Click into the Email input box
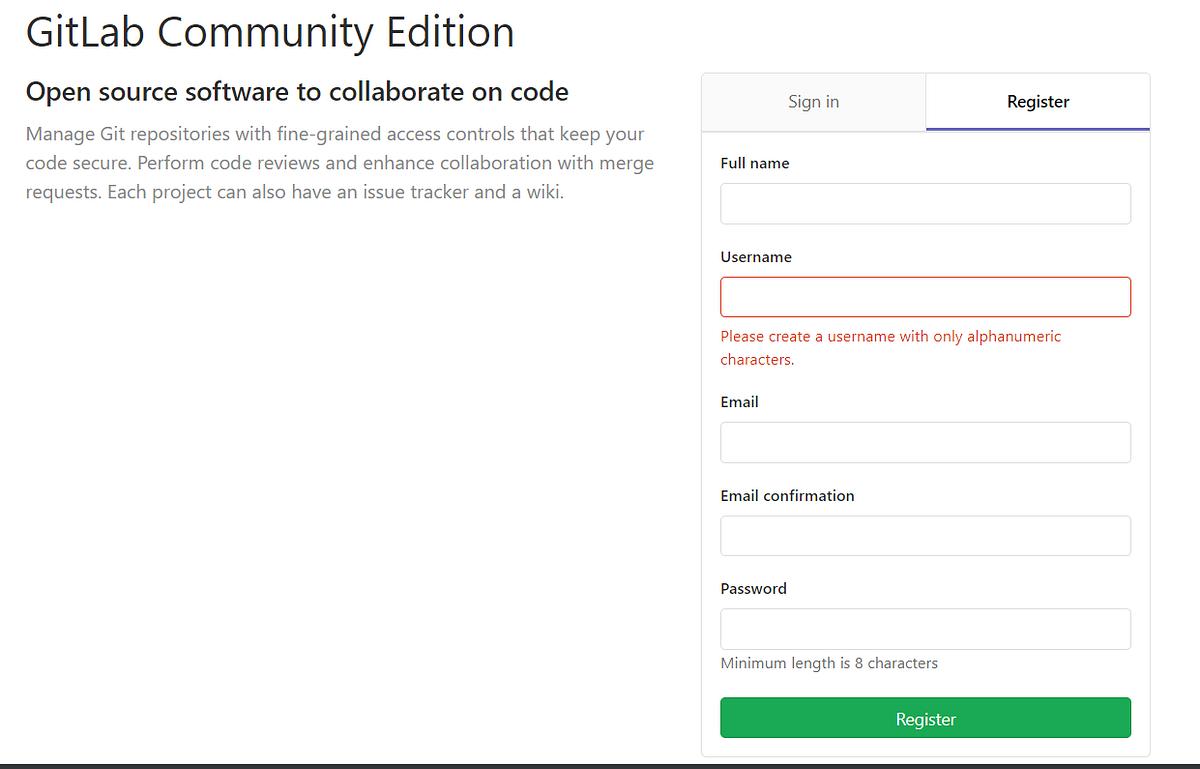 pyautogui.click(x=925, y=442)
